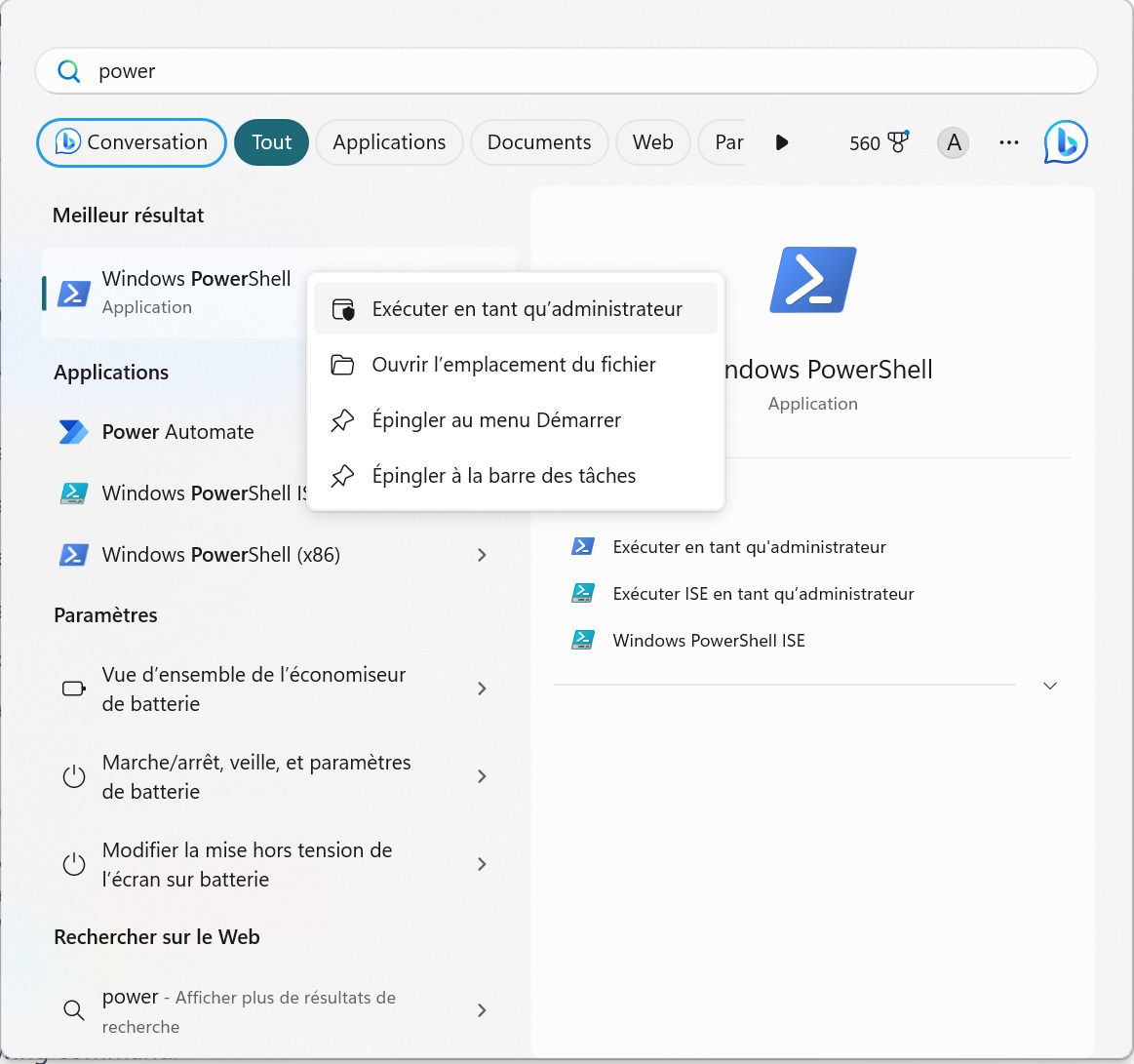Open the three-dot options menu

(1009, 142)
